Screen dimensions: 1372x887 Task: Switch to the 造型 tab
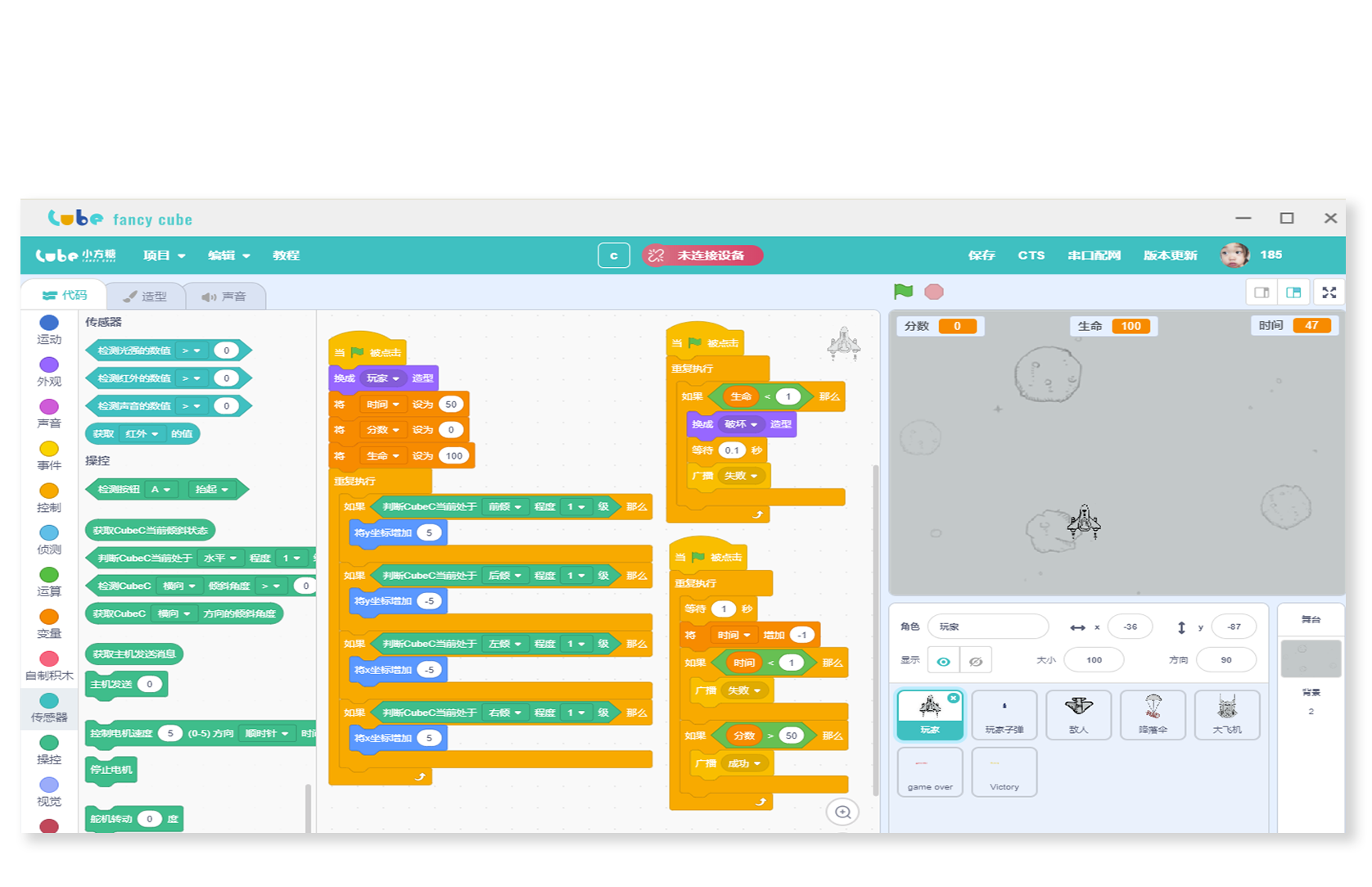click(145, 296)
